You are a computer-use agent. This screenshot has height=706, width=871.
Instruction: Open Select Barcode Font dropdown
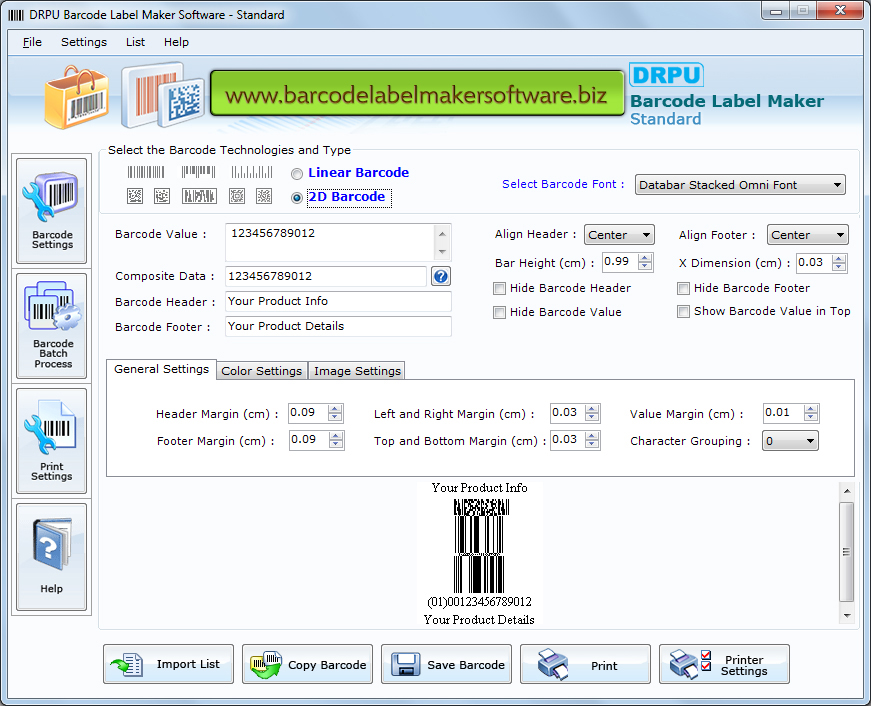tap(740, 185)
